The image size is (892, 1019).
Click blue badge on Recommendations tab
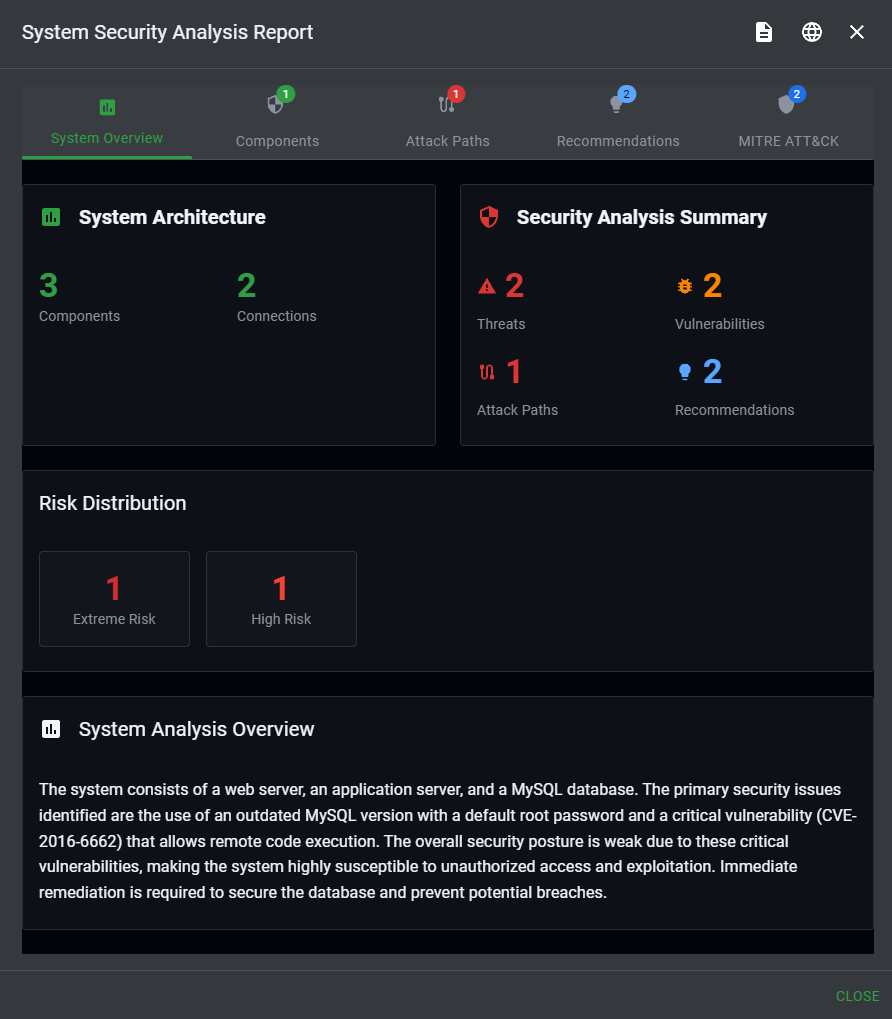click(x=626, y=94)
